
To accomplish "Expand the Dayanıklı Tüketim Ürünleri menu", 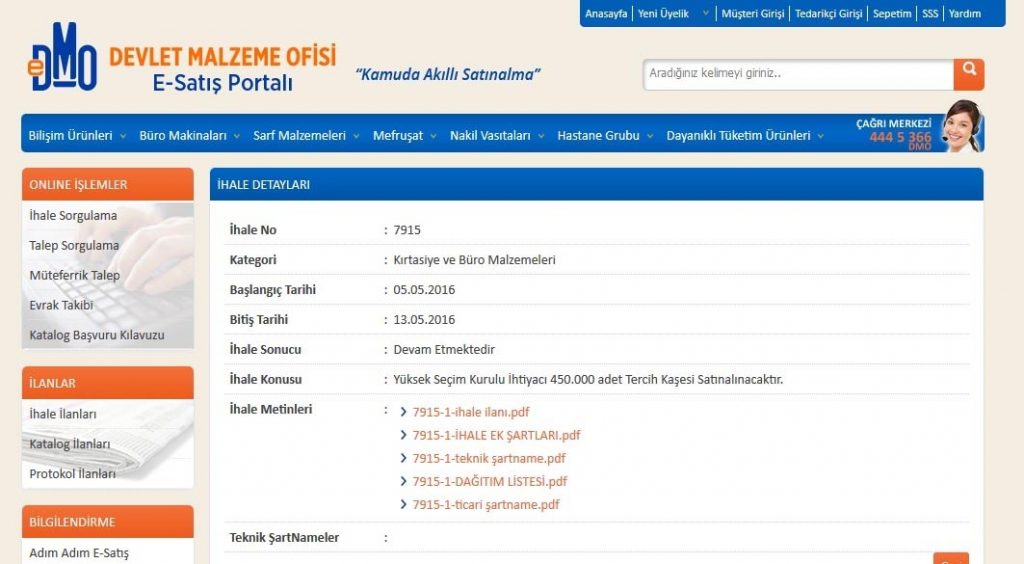I will click(745, 136).
